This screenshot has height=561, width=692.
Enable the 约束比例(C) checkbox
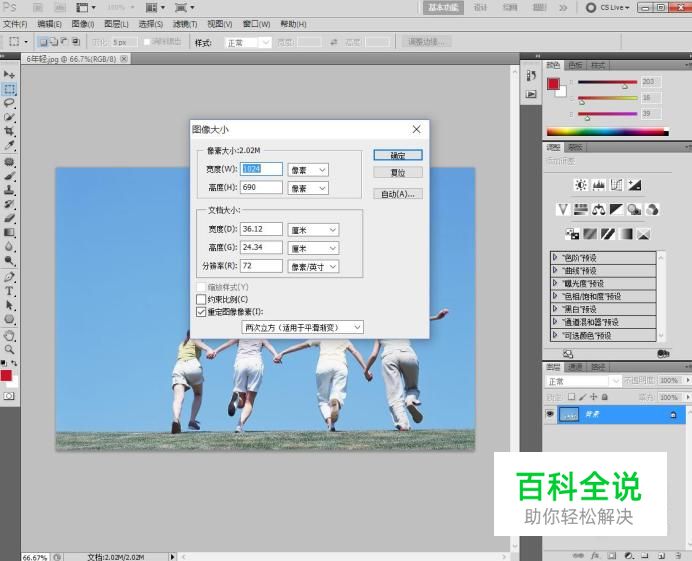click(201, 299)
